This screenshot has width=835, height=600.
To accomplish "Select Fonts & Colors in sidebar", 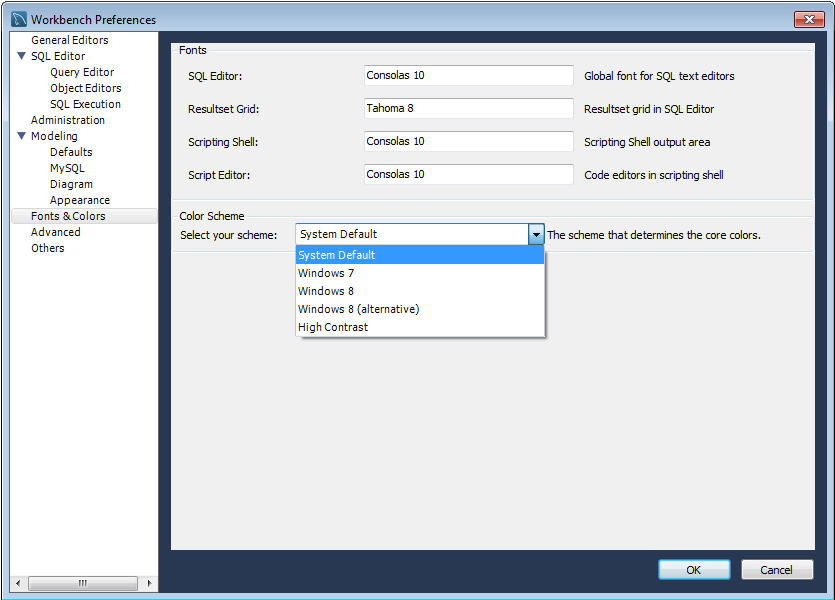I will [x=84, y=216].
